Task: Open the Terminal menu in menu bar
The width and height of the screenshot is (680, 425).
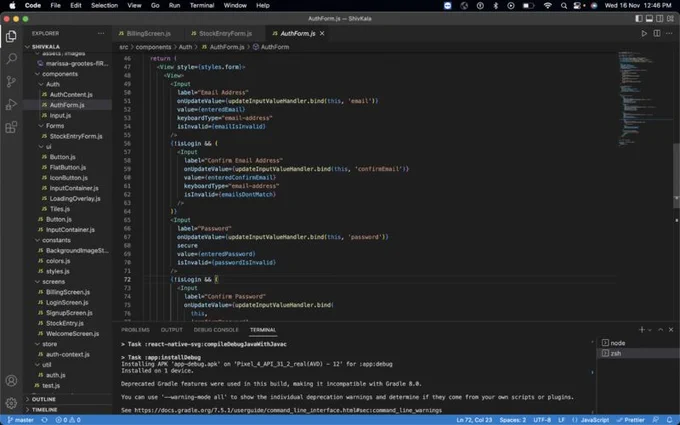Action: point(202,6)
